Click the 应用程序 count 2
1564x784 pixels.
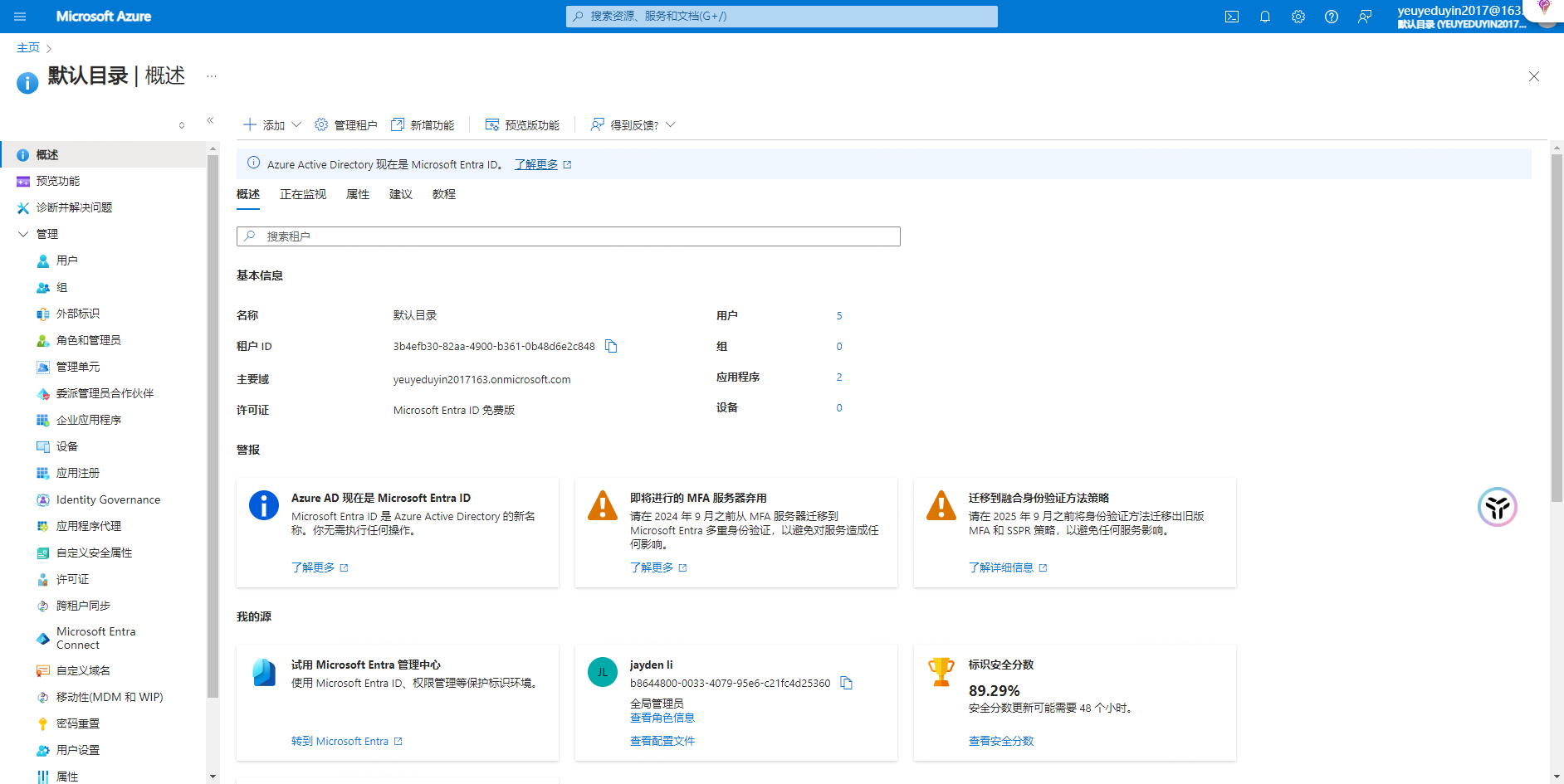coord(839,377)
